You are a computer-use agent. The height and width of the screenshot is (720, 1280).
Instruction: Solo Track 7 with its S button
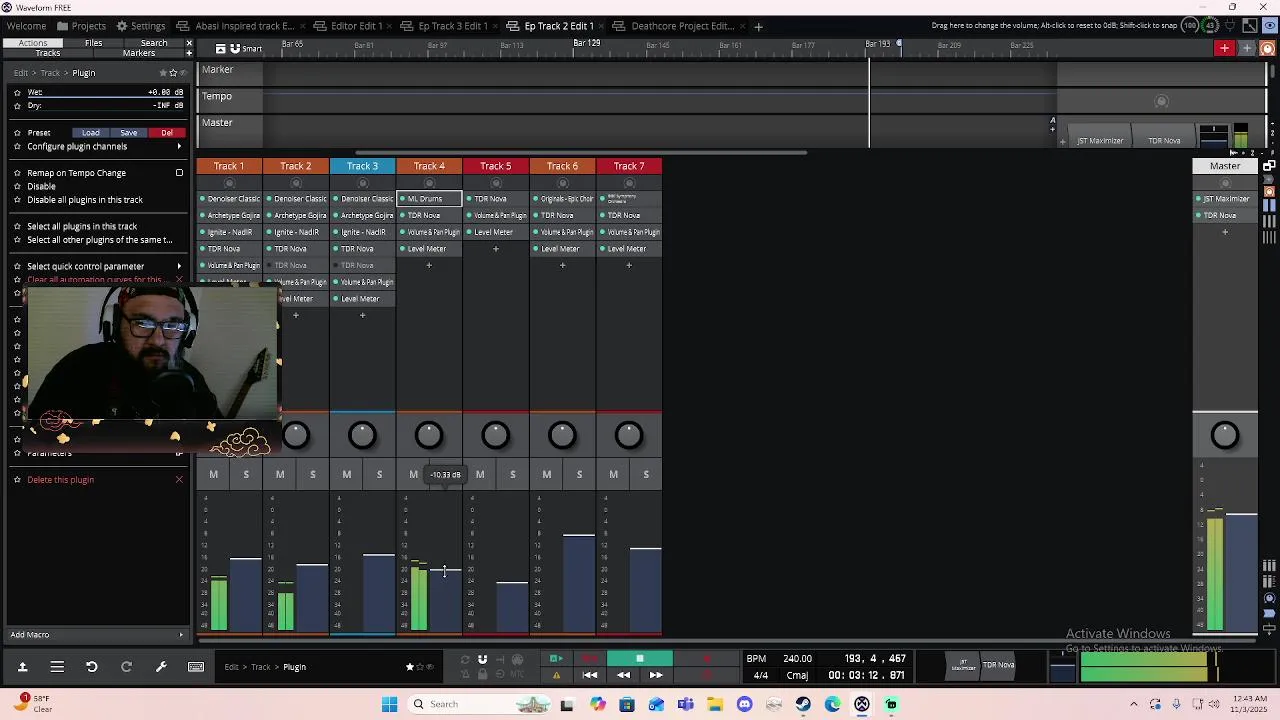646,474
